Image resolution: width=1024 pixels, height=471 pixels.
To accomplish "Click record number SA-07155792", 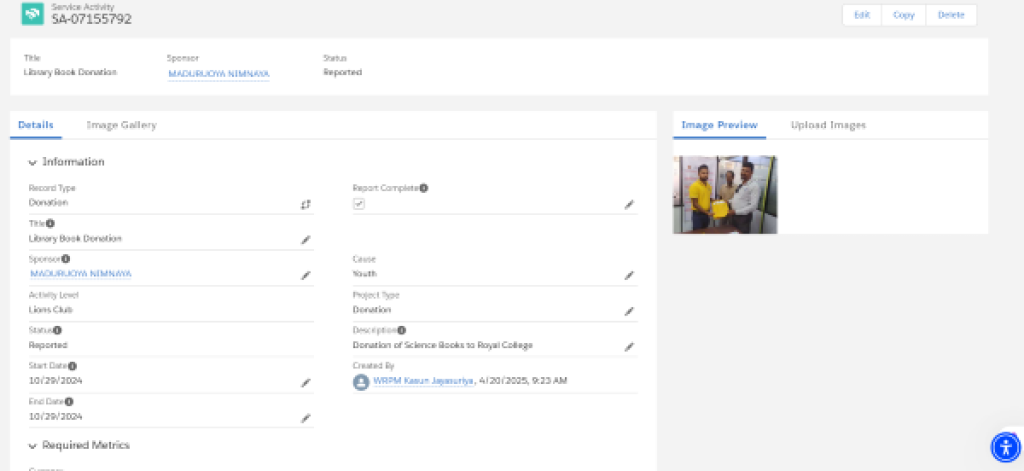I will pos(91,19).
